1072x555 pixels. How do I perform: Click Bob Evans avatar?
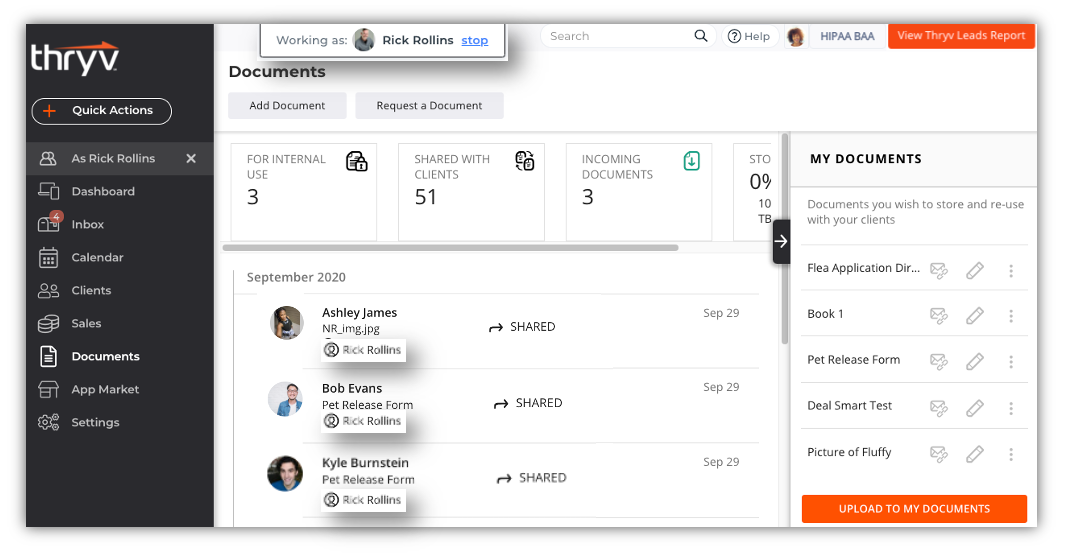coord(285,399)
